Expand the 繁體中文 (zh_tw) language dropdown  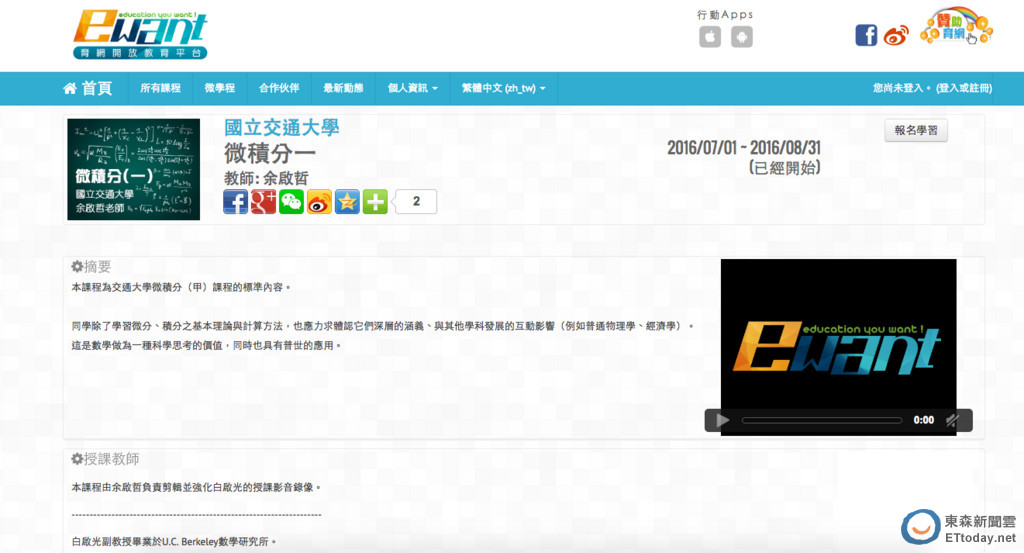pos(503,88)
